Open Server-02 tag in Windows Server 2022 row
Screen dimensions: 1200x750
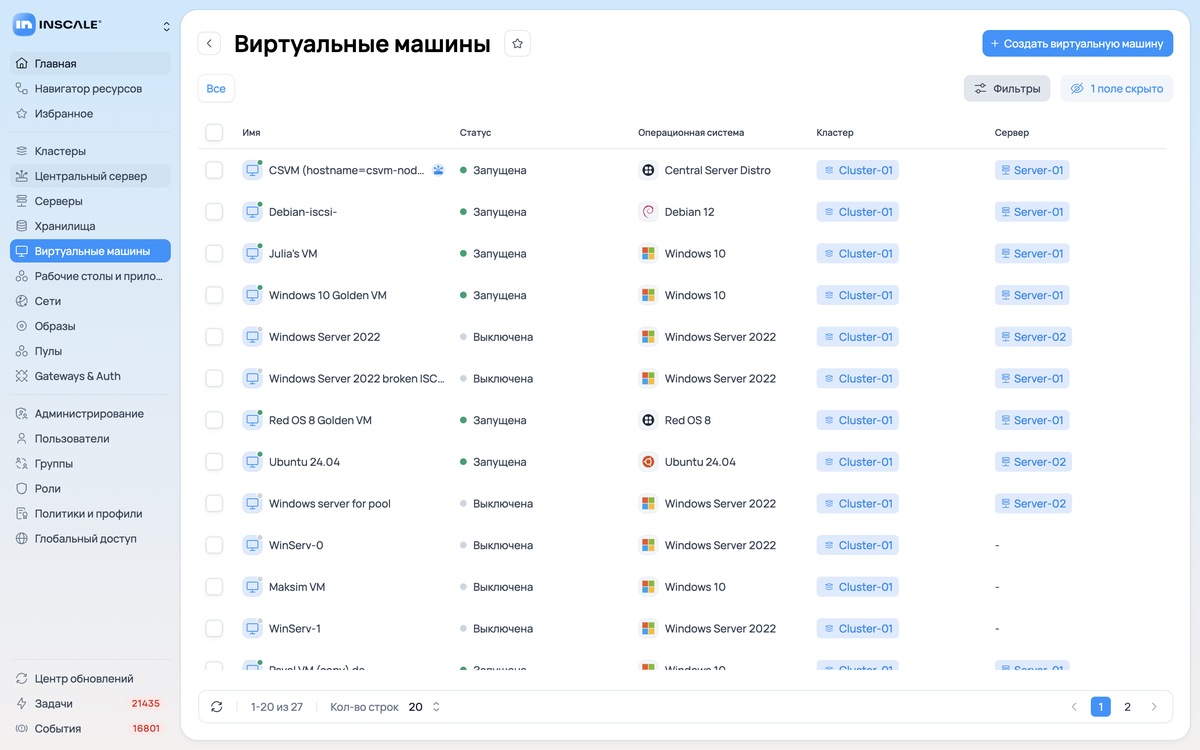point(1033,337)
